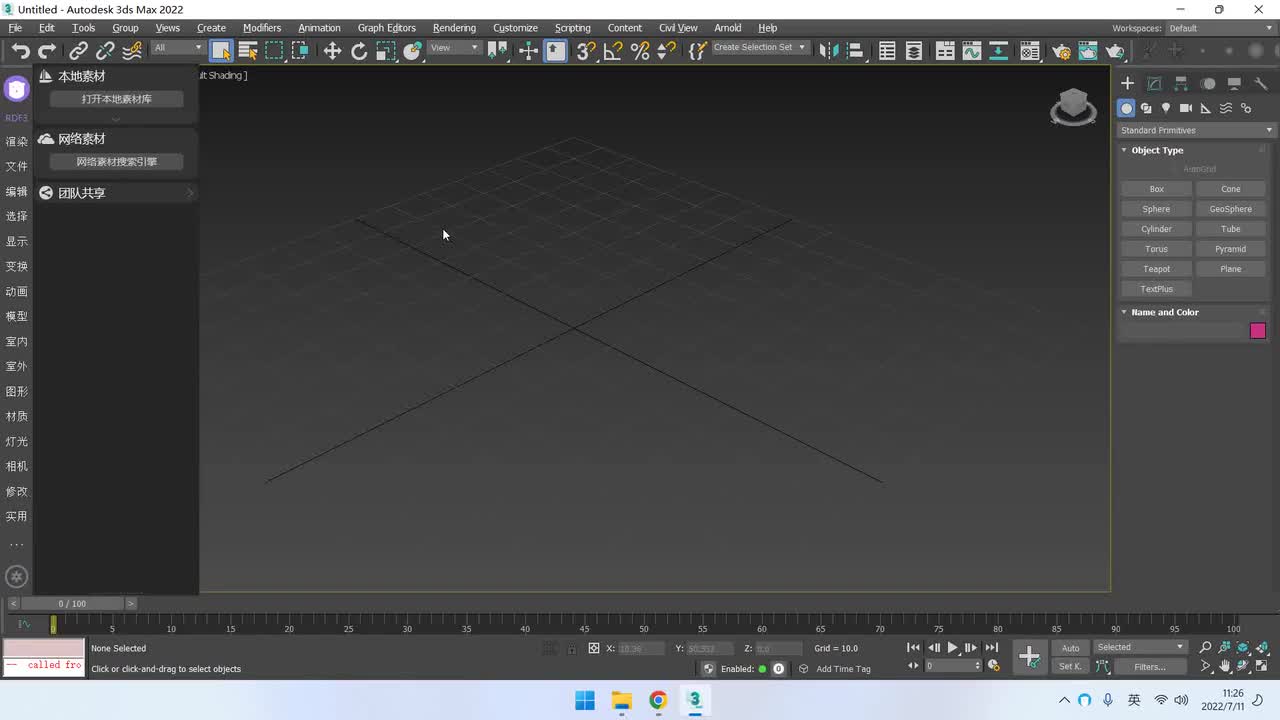
Task: Activate the Select and Link tool
Action: pos(78,51)
